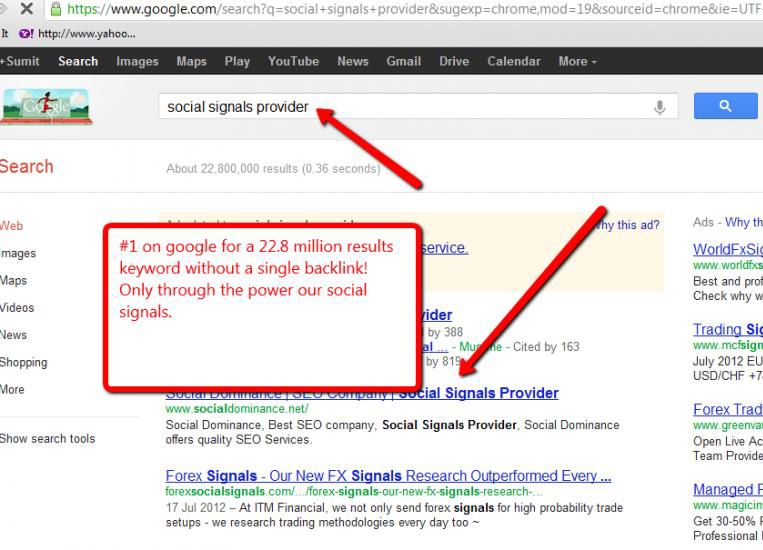Click the browser stop loading X icon
Screen dimensions: 763x550
(x=27, y=8)
